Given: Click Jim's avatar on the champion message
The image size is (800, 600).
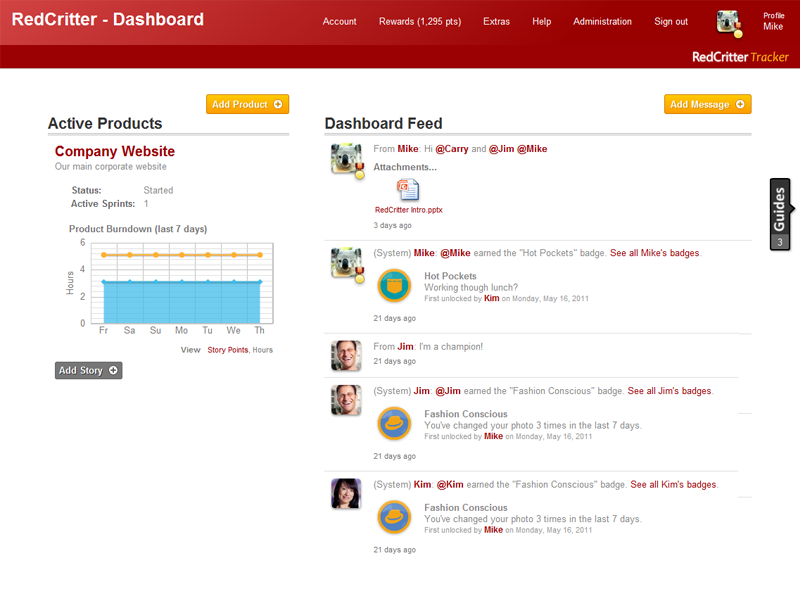Looking at the screenshot, I should coord(346,356).
